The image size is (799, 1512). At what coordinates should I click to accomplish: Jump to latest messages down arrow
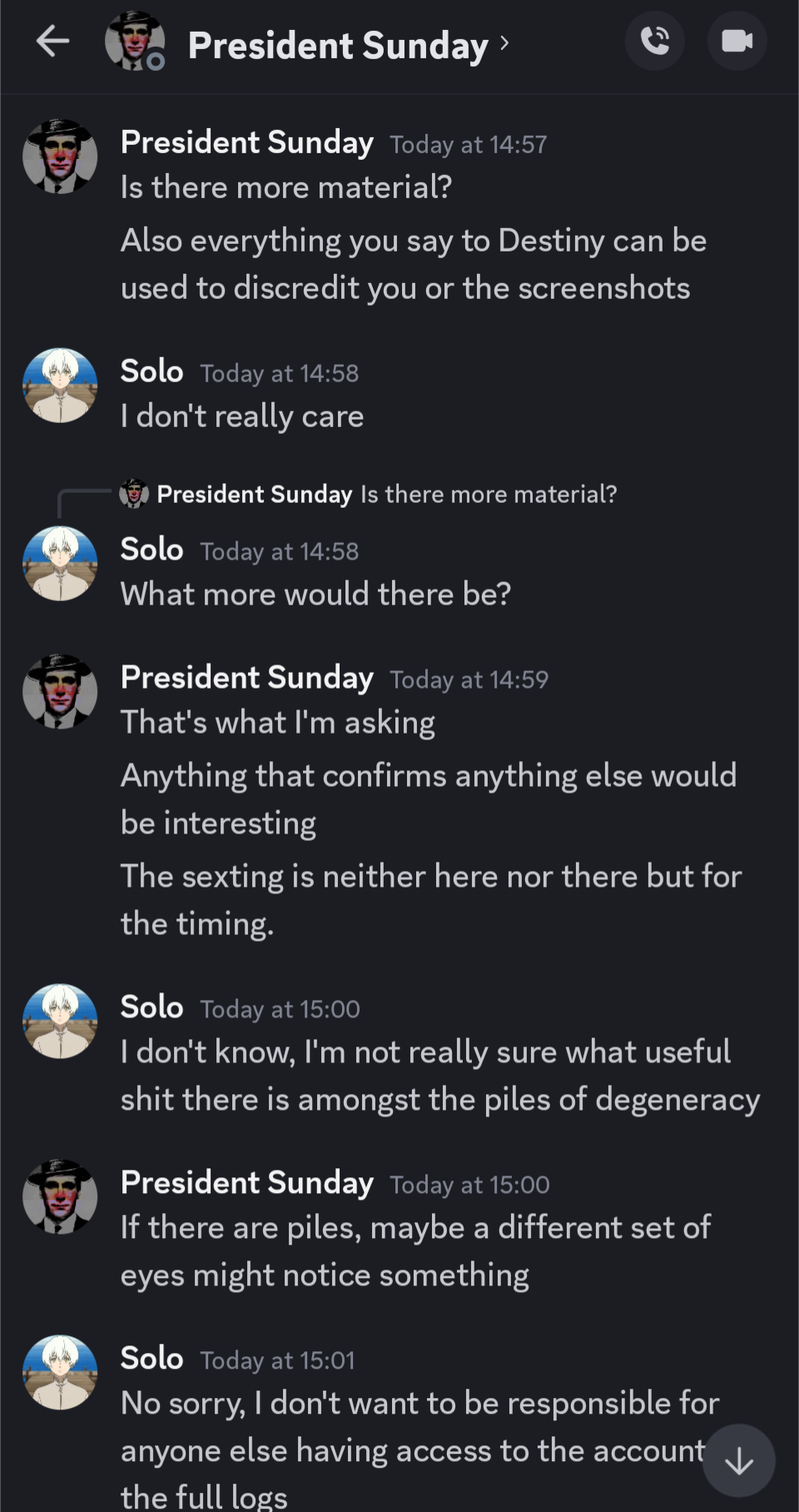[738, 1461]
